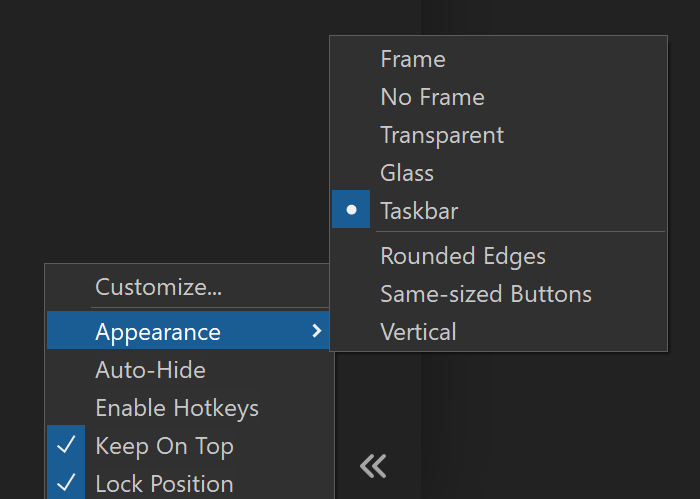
Task: Pick the Glass appearance style
Action: coord(407,173)
